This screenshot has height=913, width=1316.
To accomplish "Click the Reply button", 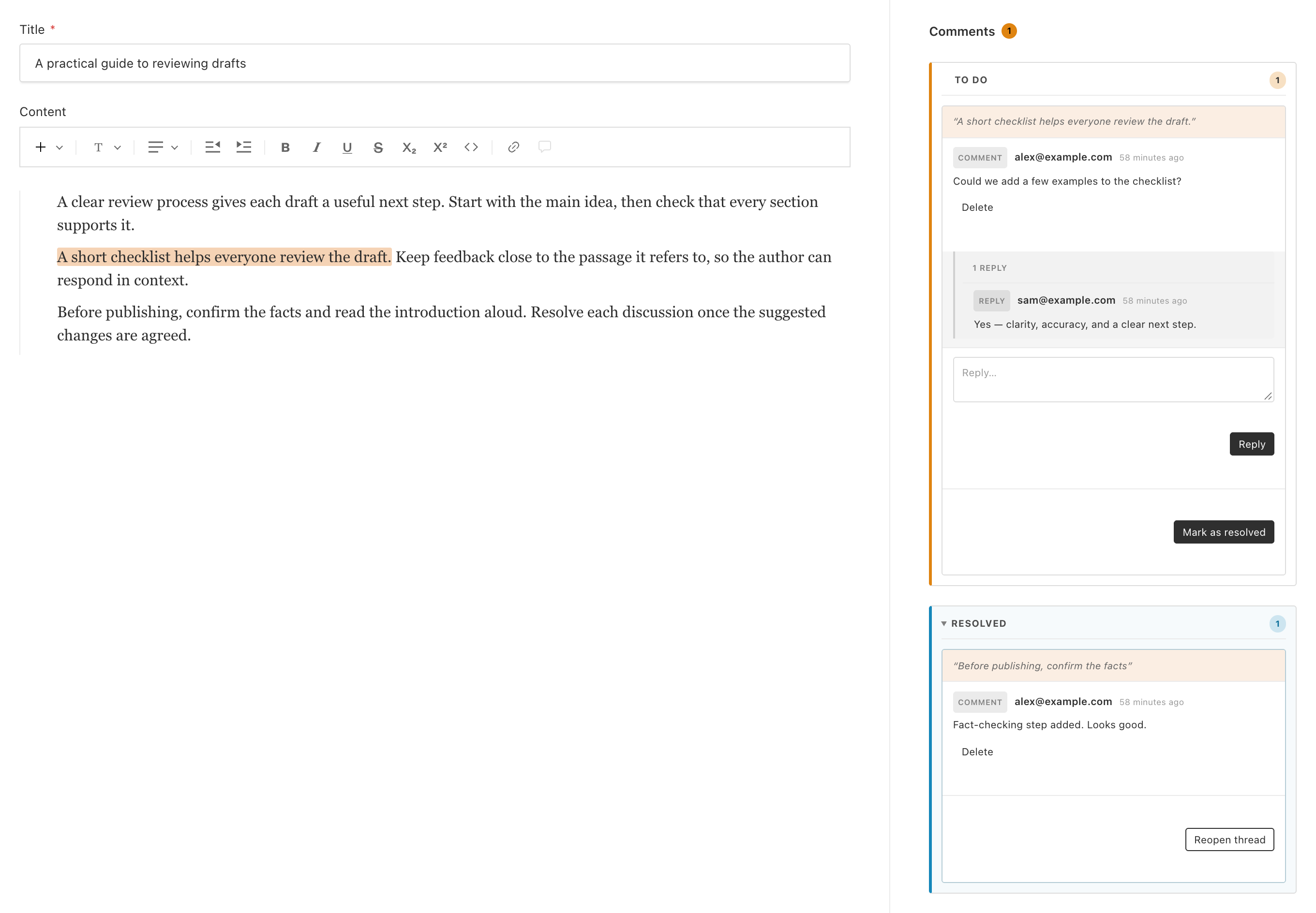I will [x=1251, y=444].
